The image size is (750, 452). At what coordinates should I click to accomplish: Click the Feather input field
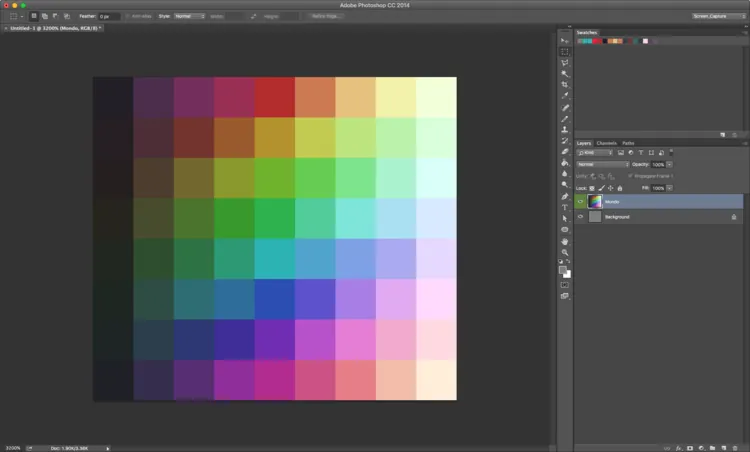[109, 16]
